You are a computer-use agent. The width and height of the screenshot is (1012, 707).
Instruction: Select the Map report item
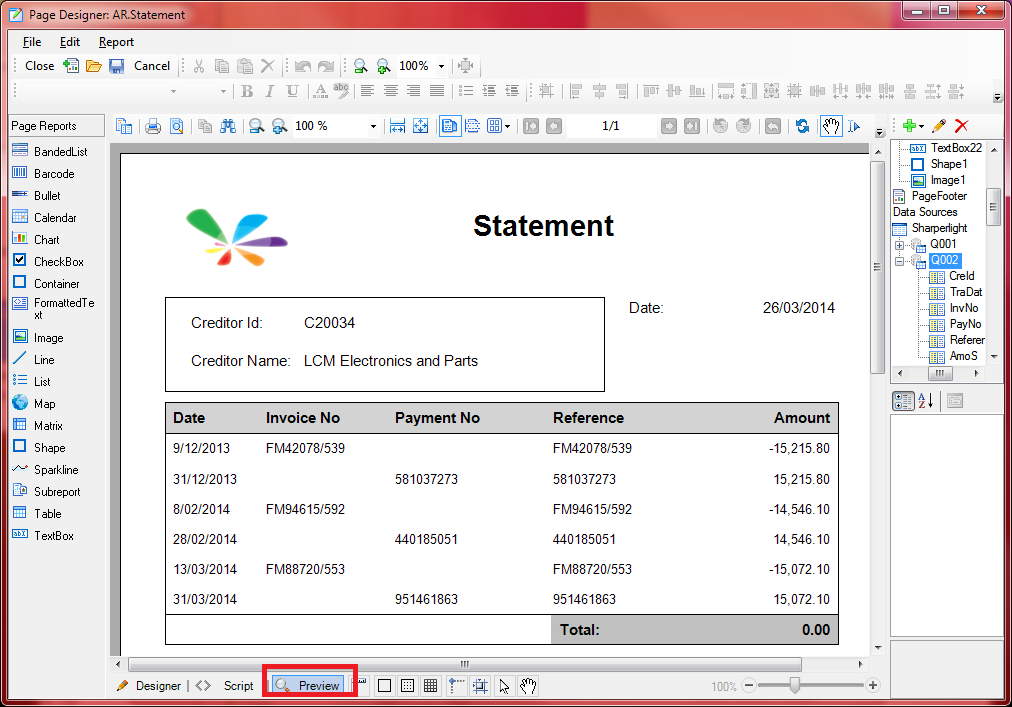34,404
